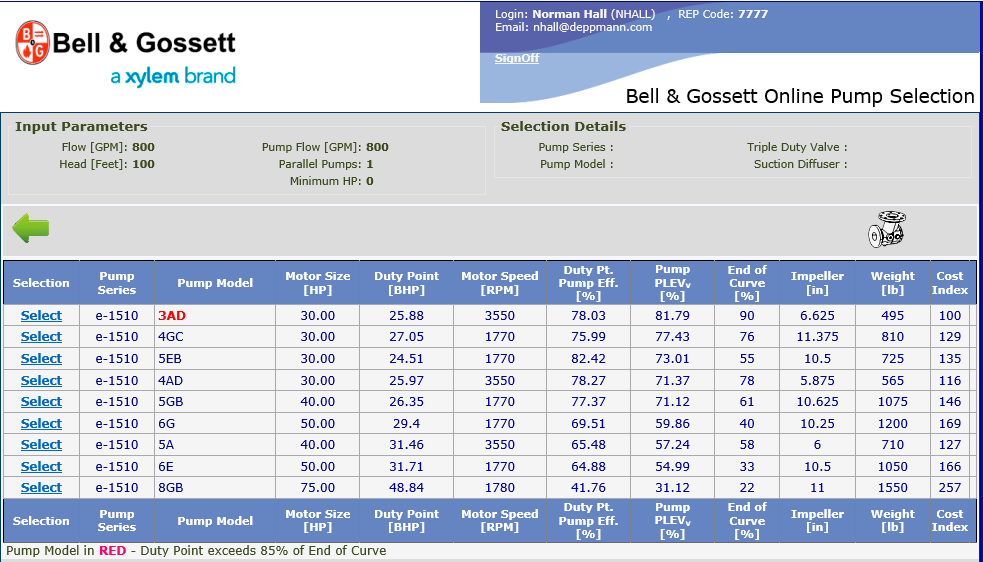The image size is (983, 562).
Task: Click the 4GC pump model cell
Action: coord(214,337)
